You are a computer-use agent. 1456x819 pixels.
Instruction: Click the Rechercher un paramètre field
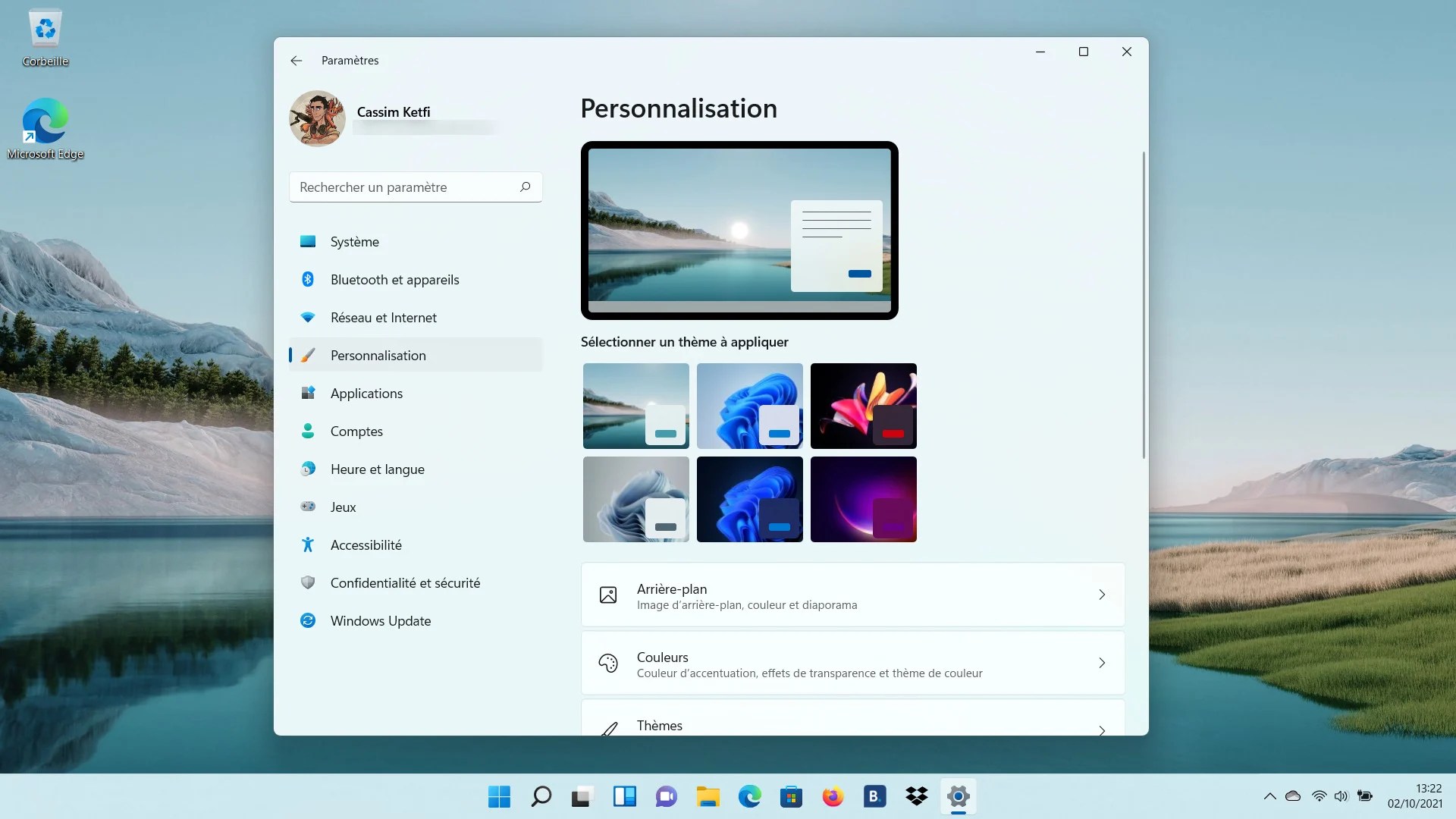(x=416, y=187)
